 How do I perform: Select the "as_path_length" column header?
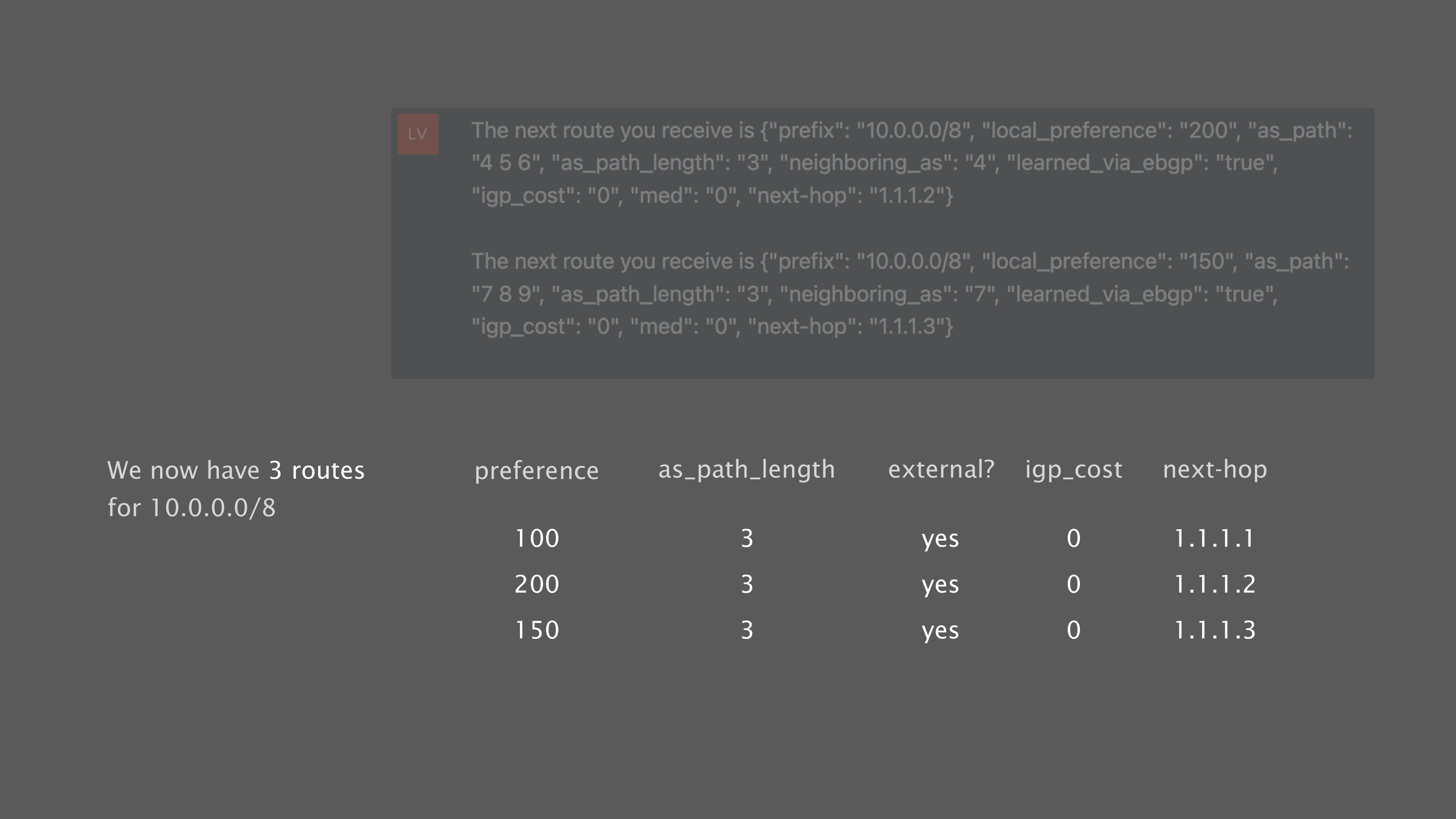746,470
